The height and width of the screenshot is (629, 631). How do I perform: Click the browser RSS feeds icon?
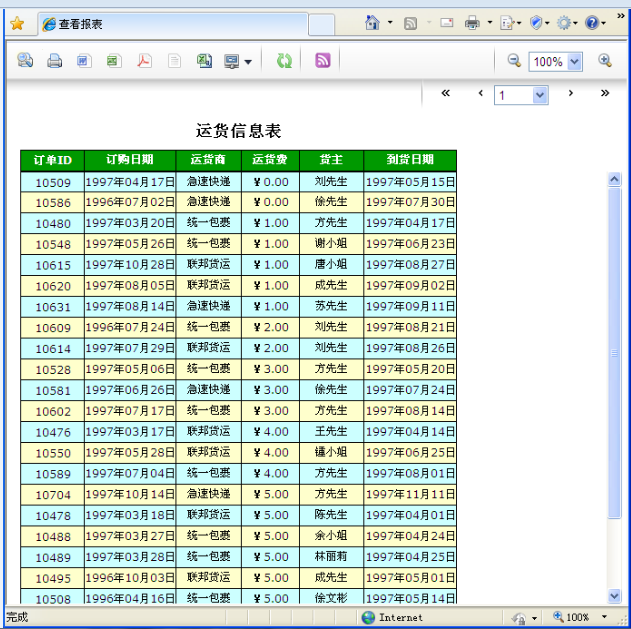pyautogui.click(x=410, y=23)
